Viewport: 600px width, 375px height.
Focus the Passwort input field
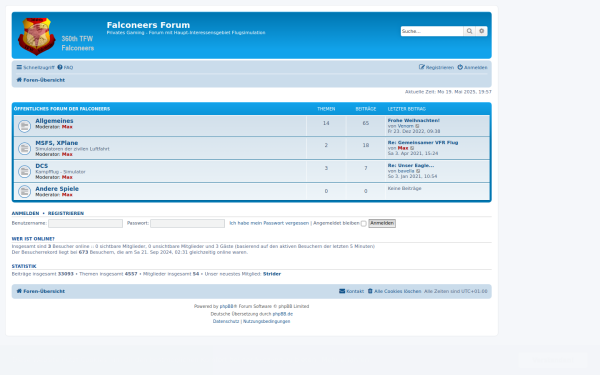pyautogui.click(x=188, y=223)
